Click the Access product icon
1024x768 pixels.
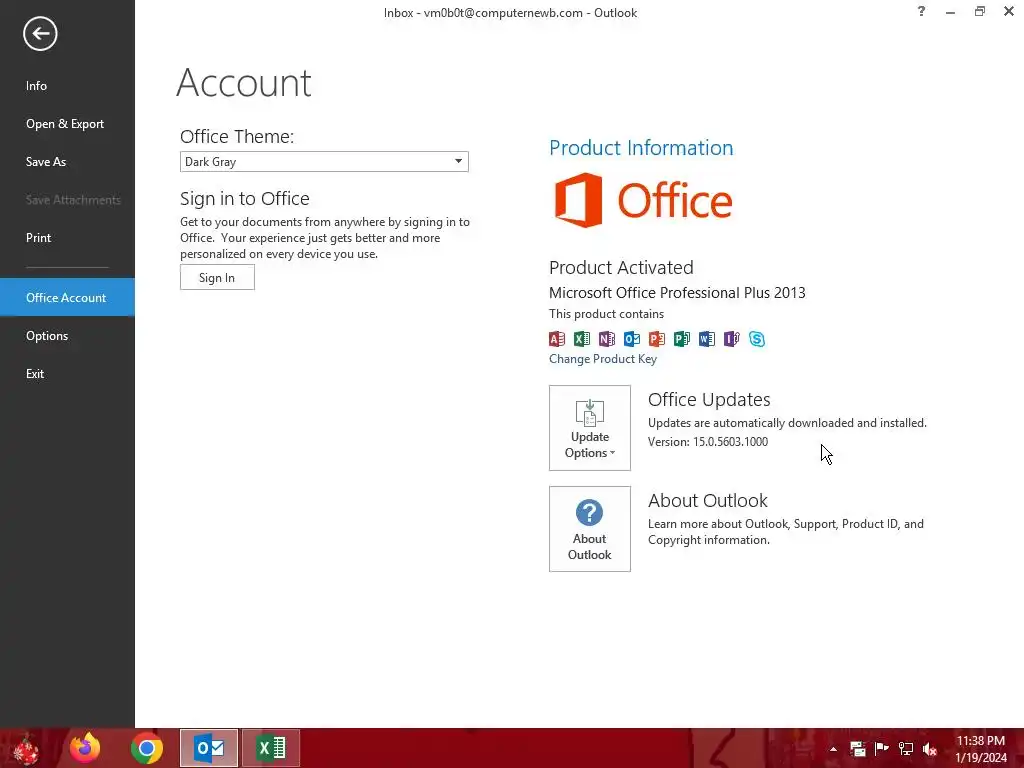click(x=557, y=338)
